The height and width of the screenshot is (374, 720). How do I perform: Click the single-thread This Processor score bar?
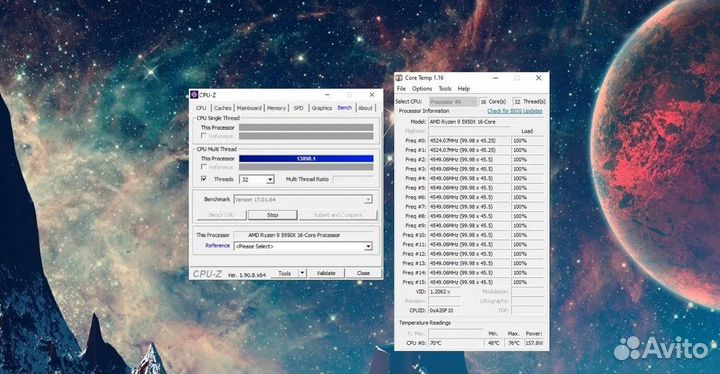[306, 128]
